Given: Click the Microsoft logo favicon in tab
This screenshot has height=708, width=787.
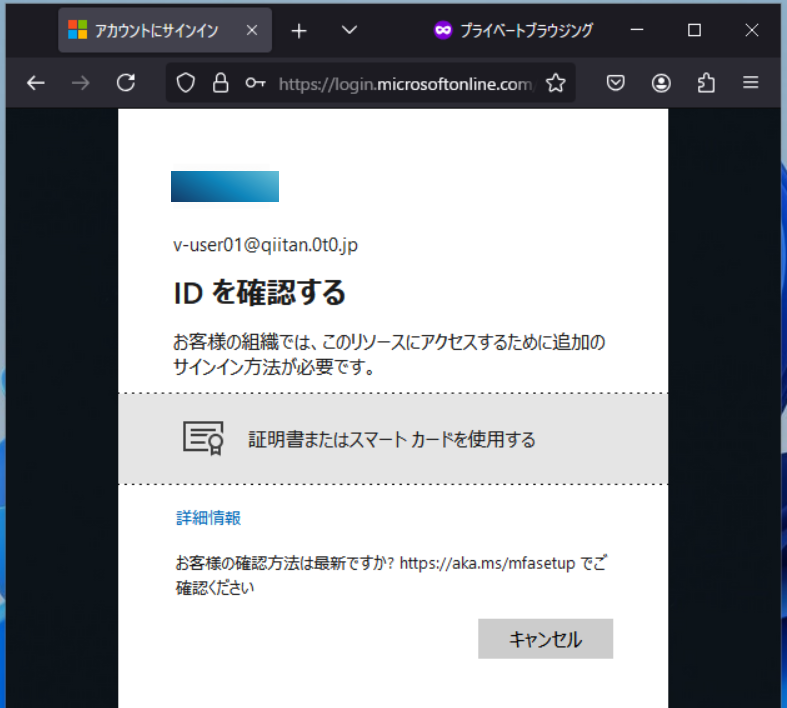Looking at the screenshot, I should [x=77, y=30].
